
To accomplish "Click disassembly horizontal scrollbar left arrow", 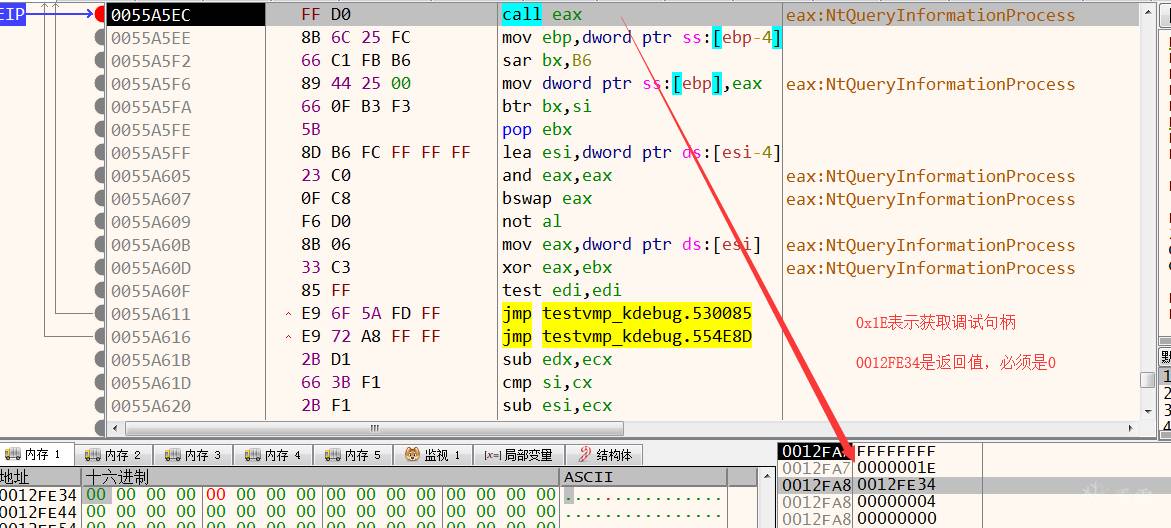I will [116, 429].
